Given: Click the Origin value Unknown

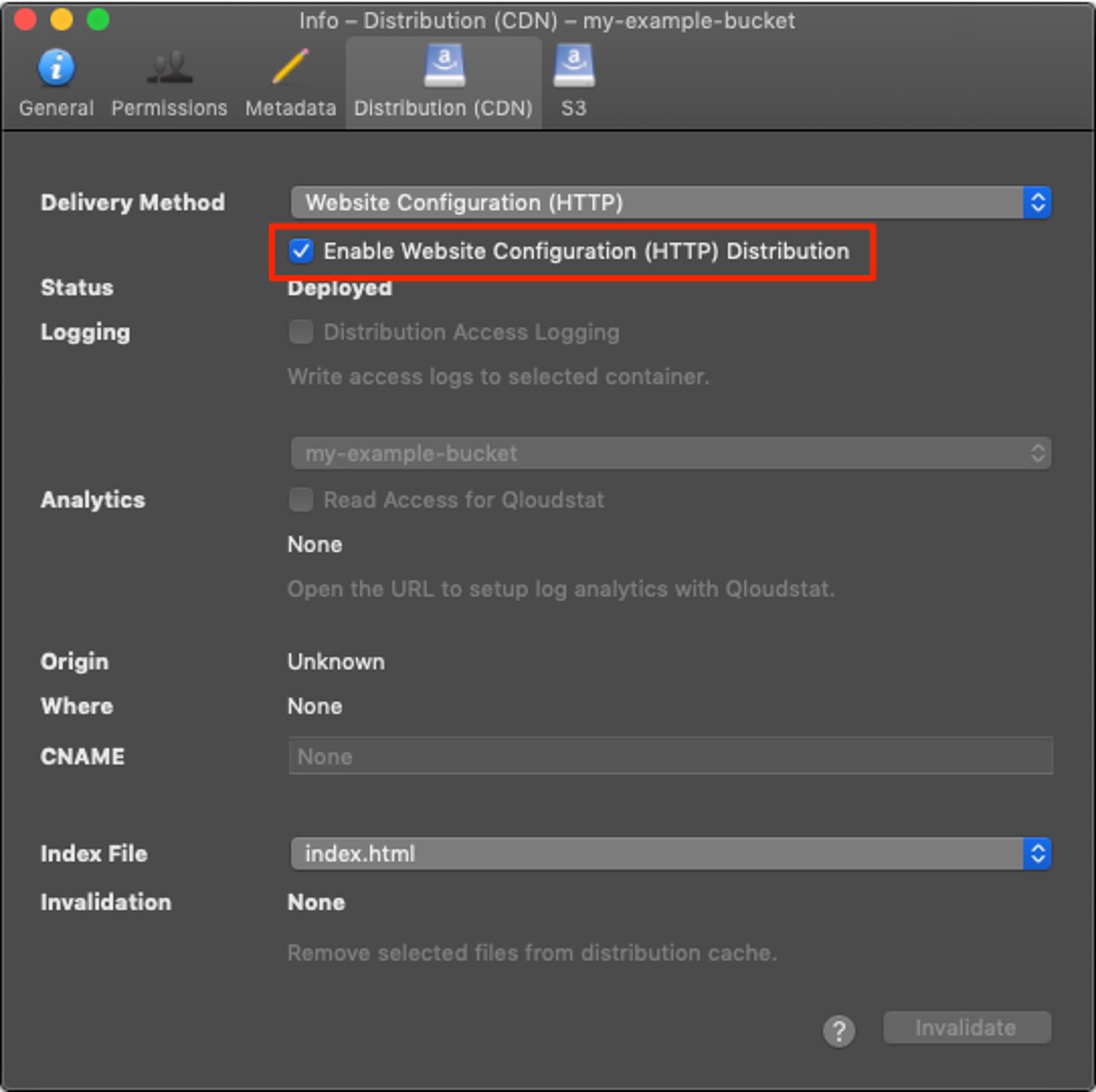Looking at the screenshot, I should click(x=336, y=662).
